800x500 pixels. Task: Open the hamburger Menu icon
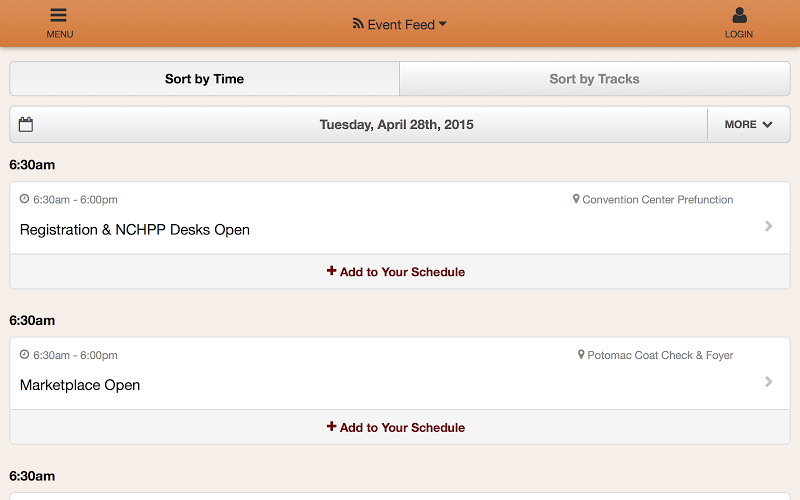59,16
